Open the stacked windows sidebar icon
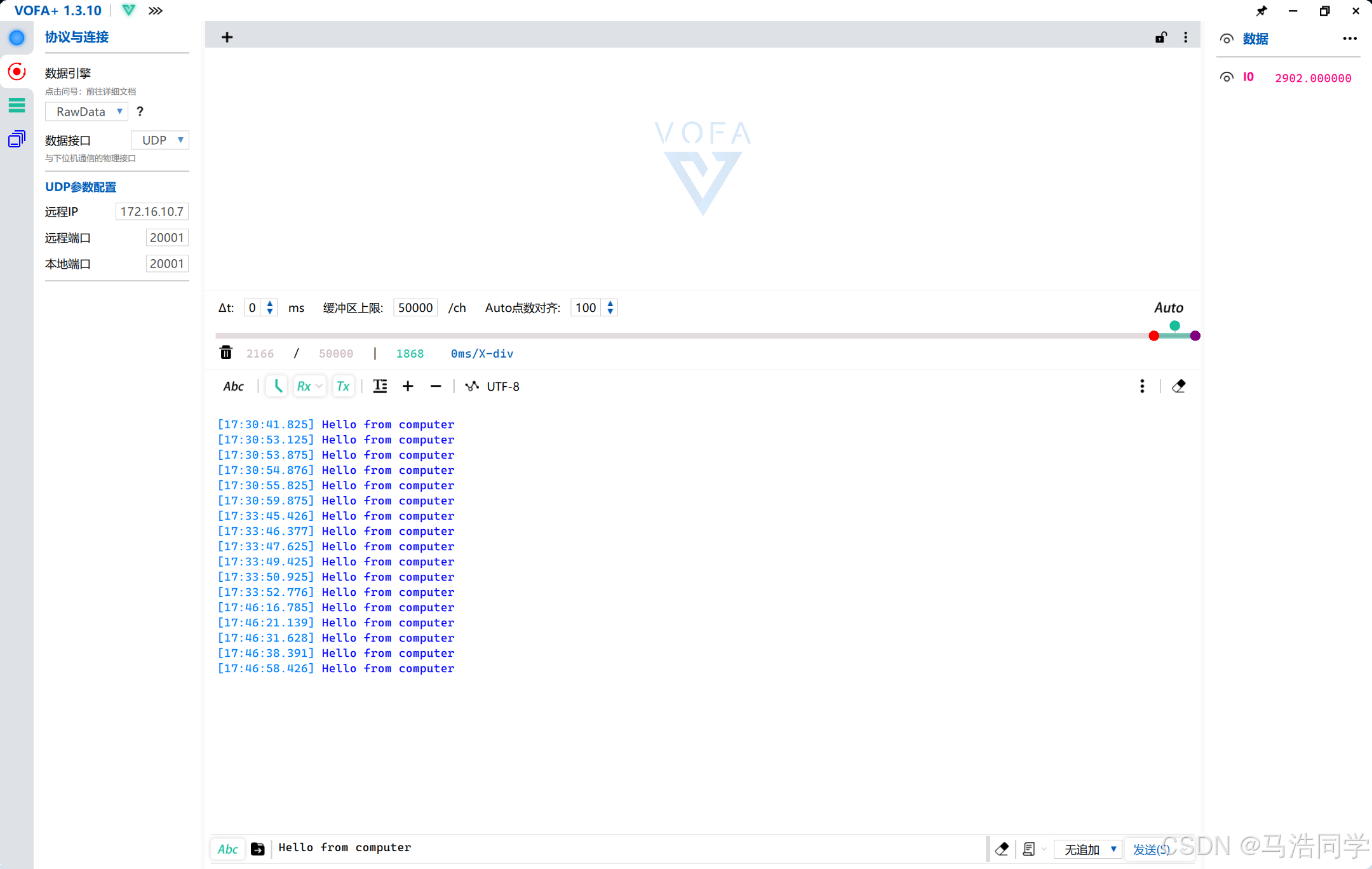1372x869 pixels. 17,138
